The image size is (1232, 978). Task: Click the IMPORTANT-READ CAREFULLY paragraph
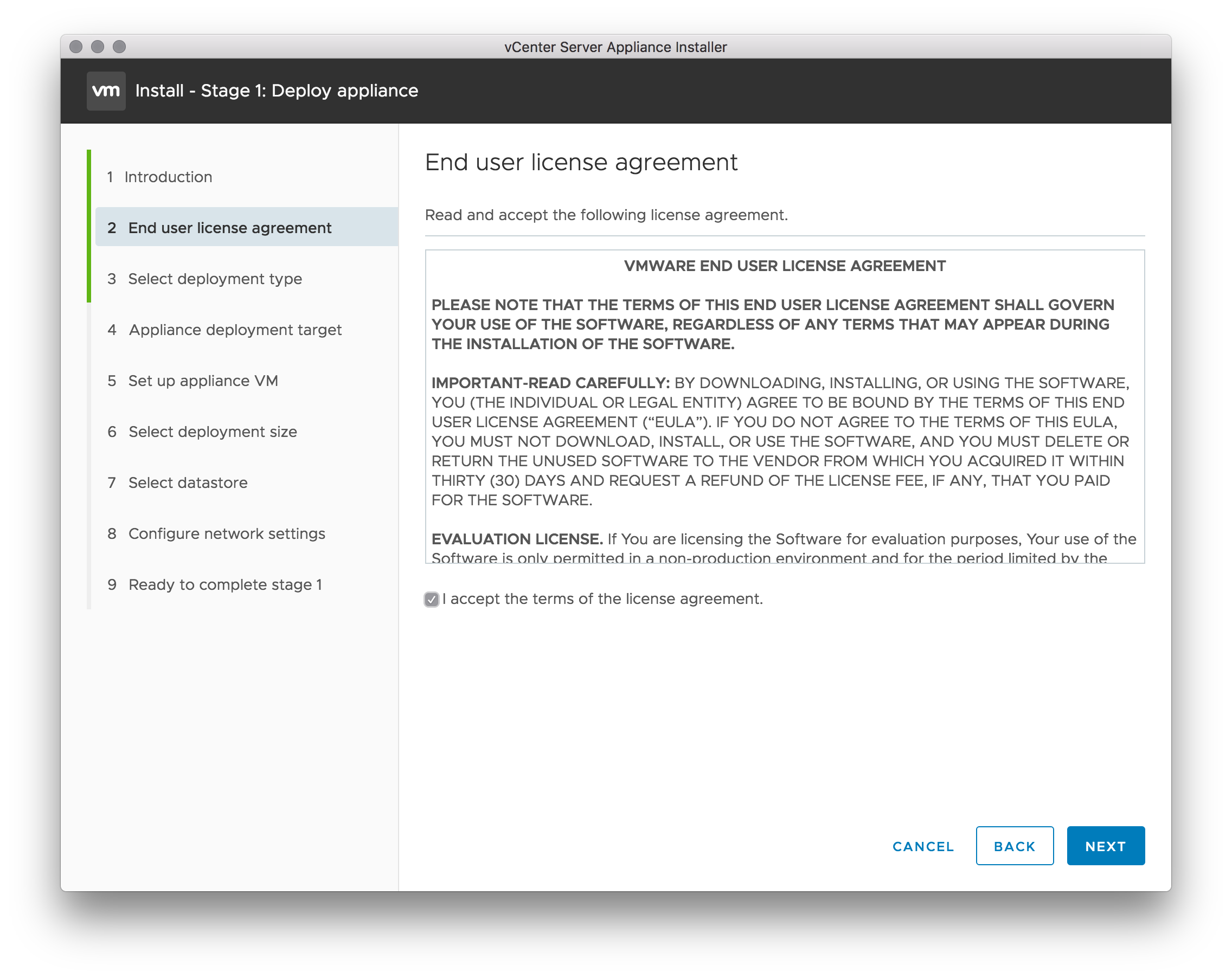tap(780, 442)
